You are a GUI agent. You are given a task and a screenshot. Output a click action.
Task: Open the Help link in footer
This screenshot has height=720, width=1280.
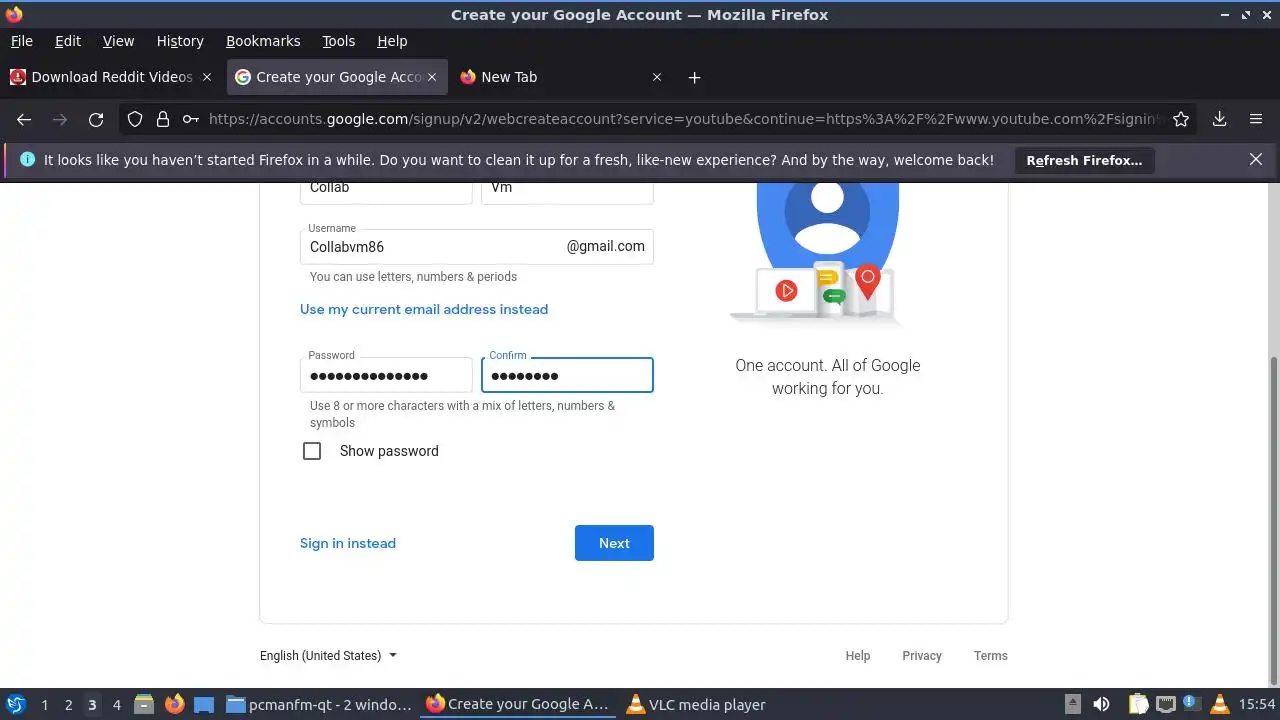[x=858, y=656]
